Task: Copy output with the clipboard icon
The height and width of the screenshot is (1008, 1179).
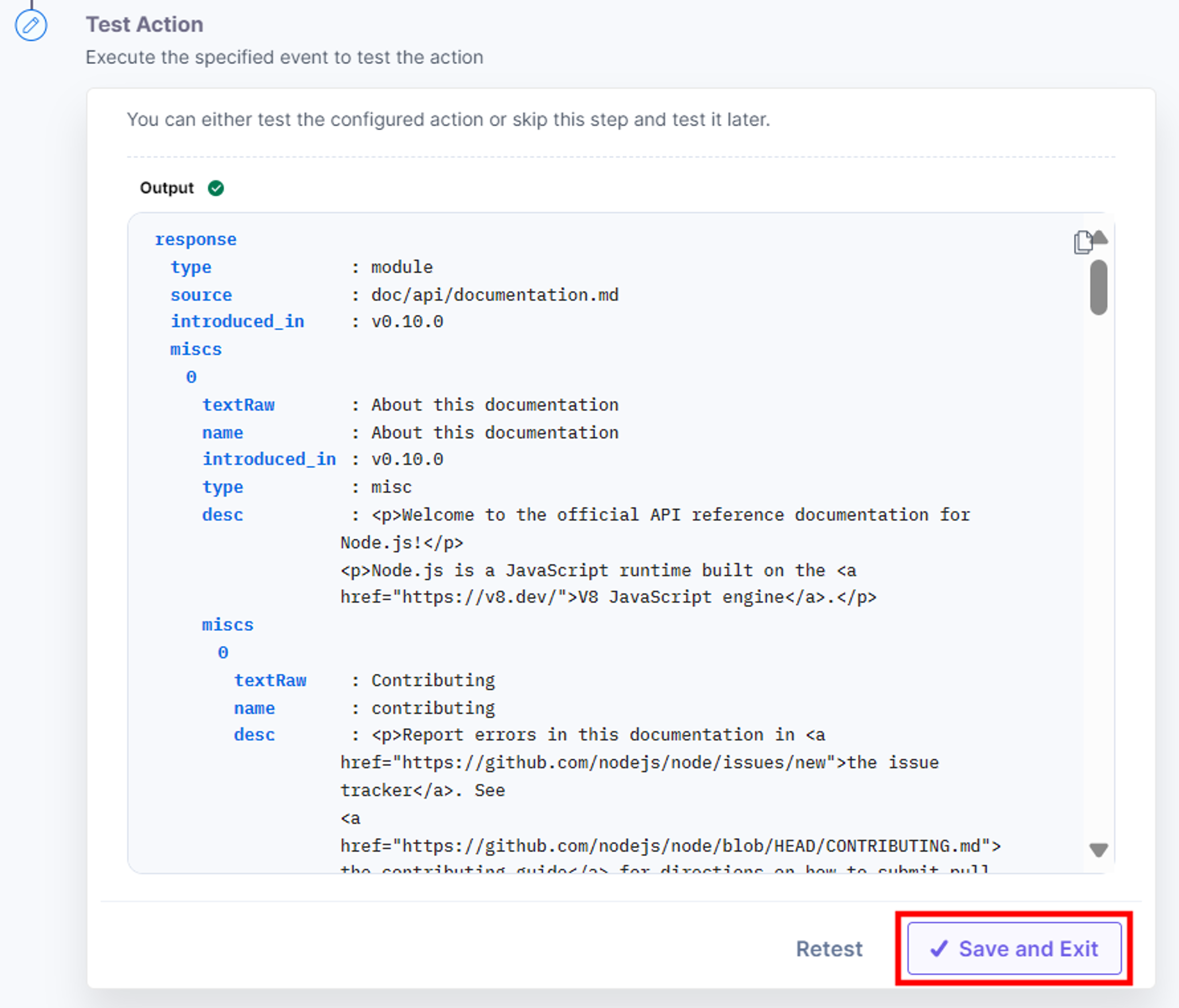Action: (x=1083, y=243)
